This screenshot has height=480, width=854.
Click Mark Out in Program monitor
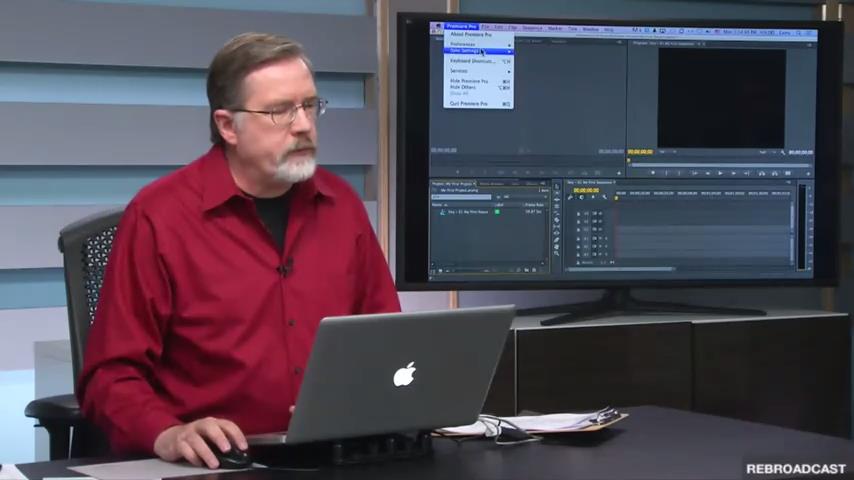[679, 173]
